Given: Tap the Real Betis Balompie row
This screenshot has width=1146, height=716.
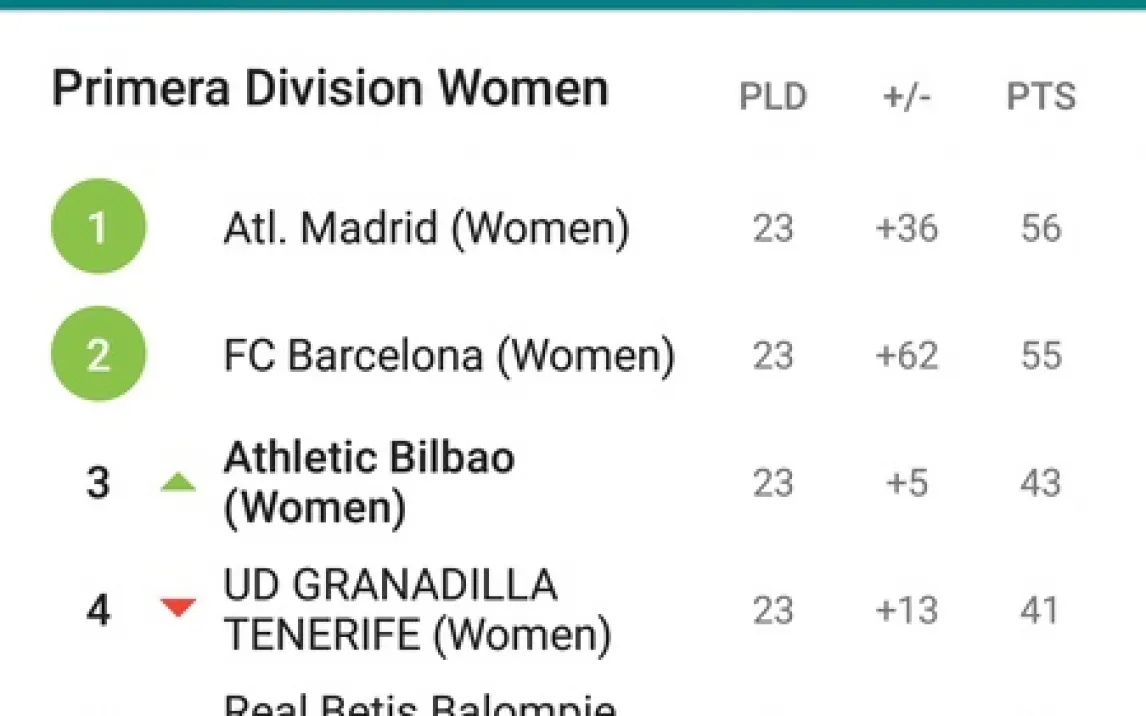Looking at the screenshot, I should point(420,704).
